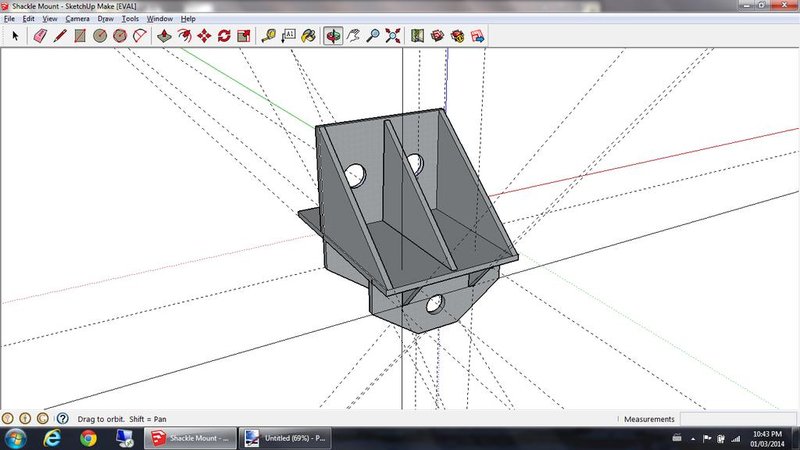Select the Line pencil tool

(x=60, y=36)
